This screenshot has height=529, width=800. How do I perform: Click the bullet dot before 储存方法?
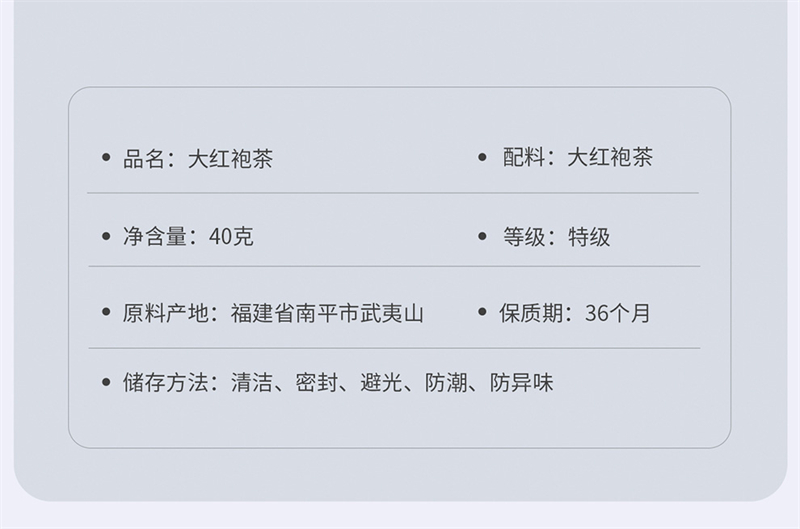point(106,382)
